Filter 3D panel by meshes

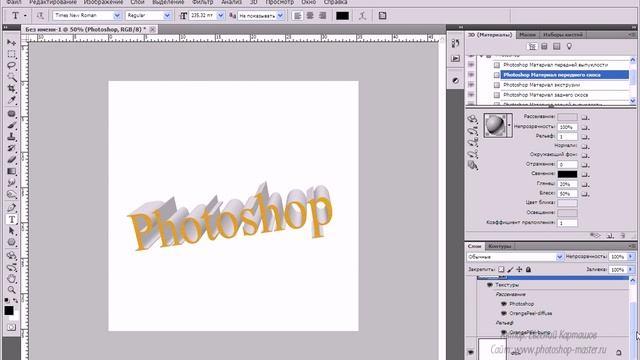[x=544, y=47]
